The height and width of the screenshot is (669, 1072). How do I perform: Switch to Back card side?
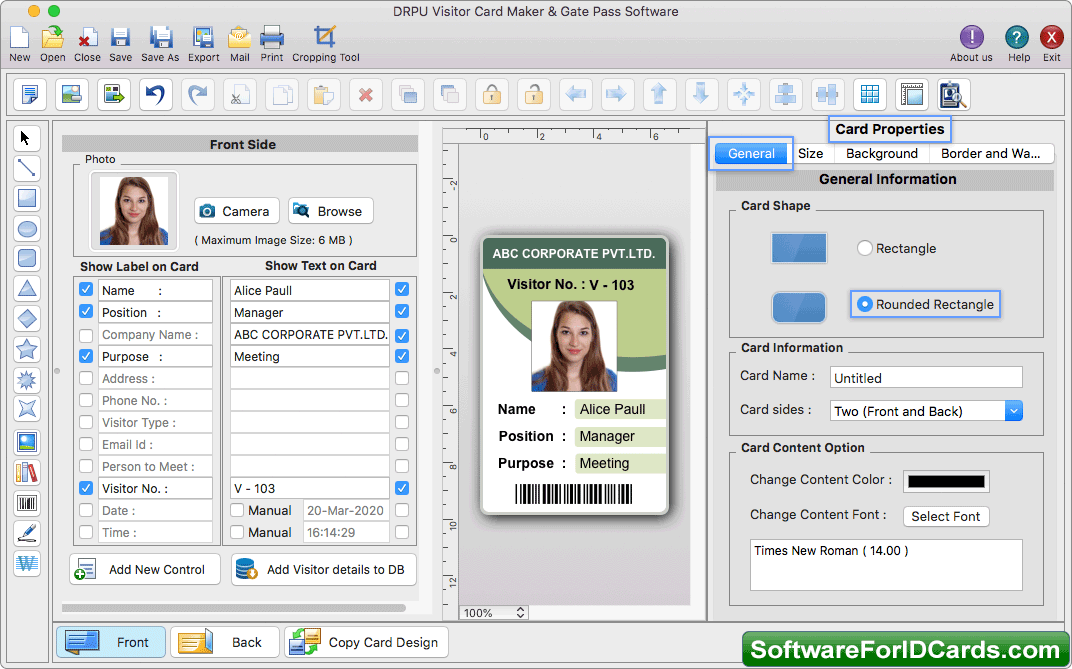[225, 642]
